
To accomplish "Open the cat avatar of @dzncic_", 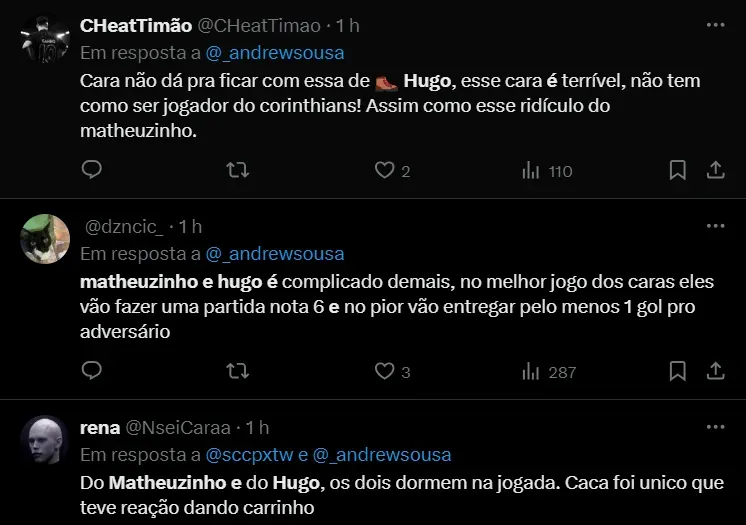I will click(x=45, y=240).
